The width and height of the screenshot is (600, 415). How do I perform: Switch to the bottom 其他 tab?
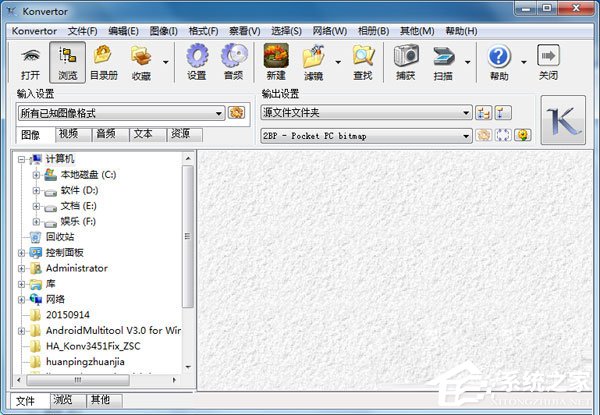[104, 400]
